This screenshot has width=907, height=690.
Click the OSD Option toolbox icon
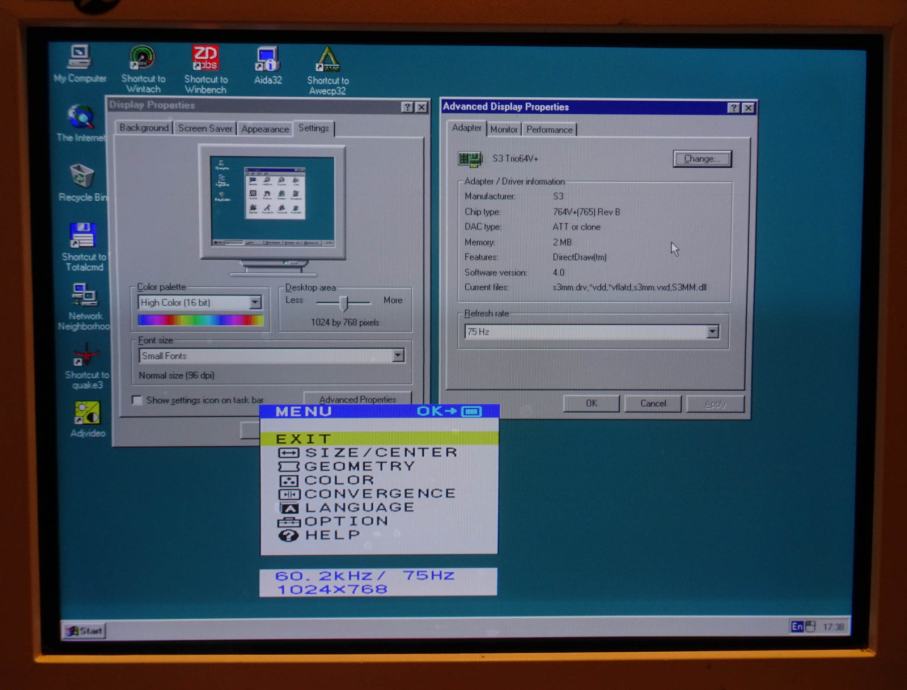[289, 522]
